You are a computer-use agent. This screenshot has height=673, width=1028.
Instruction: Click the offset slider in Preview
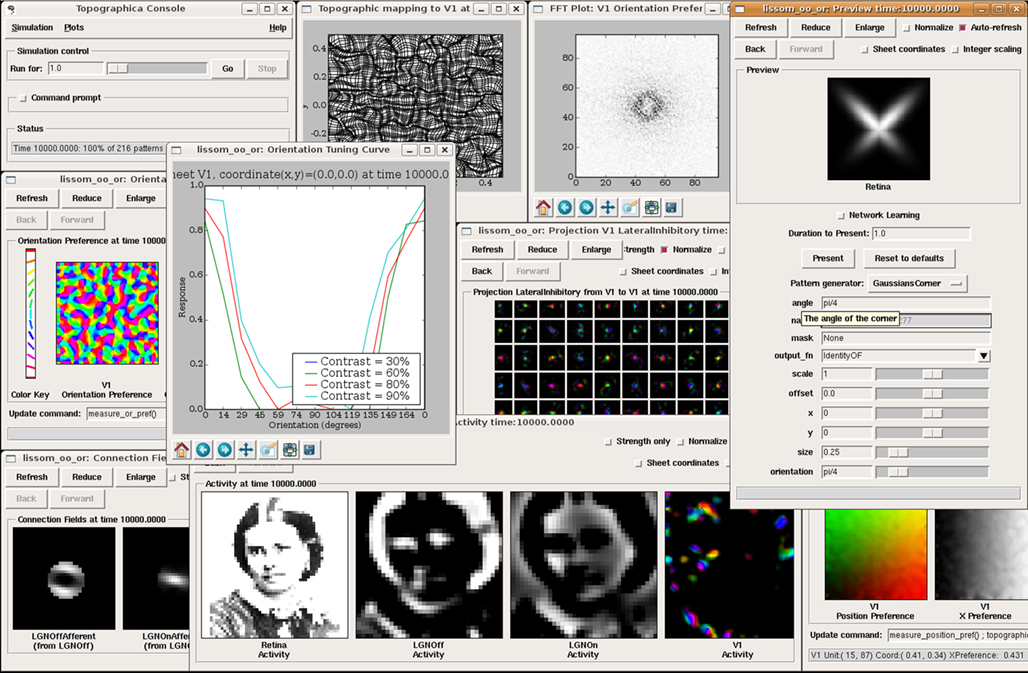932,394
